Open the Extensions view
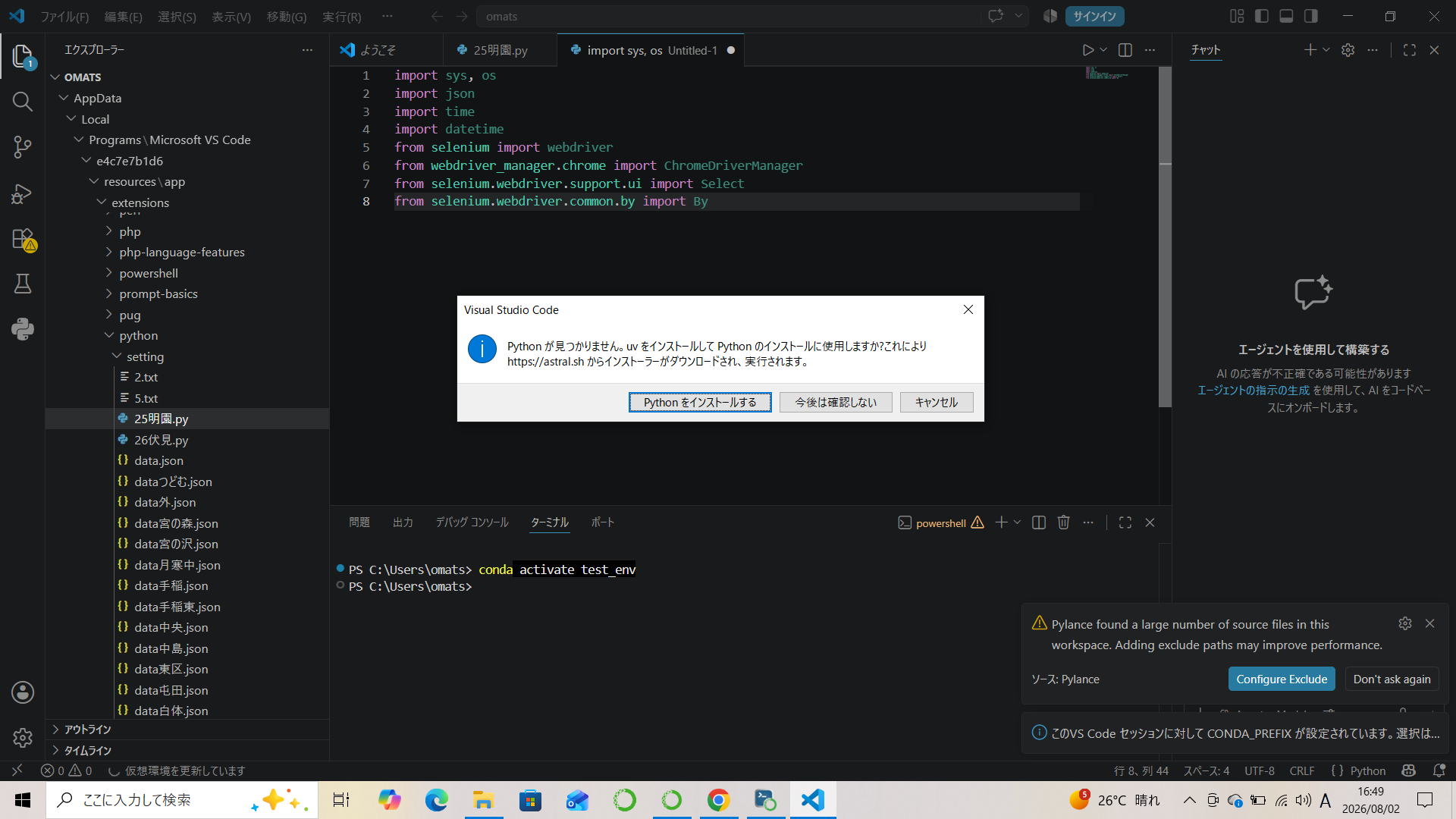 [23, 239]
